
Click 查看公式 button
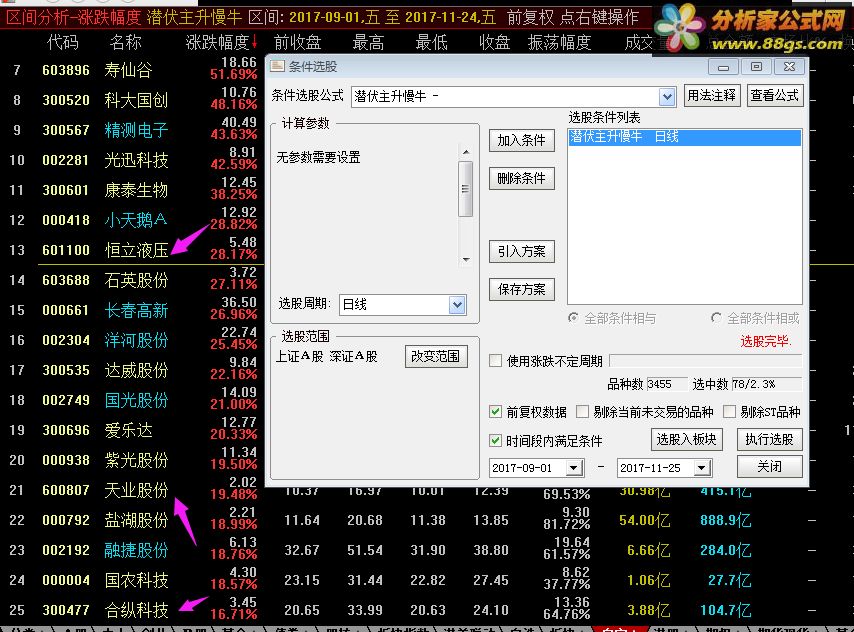tap(774, 96)
